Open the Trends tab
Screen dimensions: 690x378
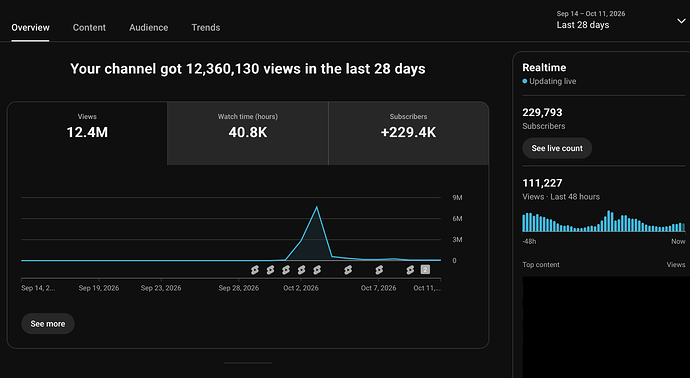(206, 27)
